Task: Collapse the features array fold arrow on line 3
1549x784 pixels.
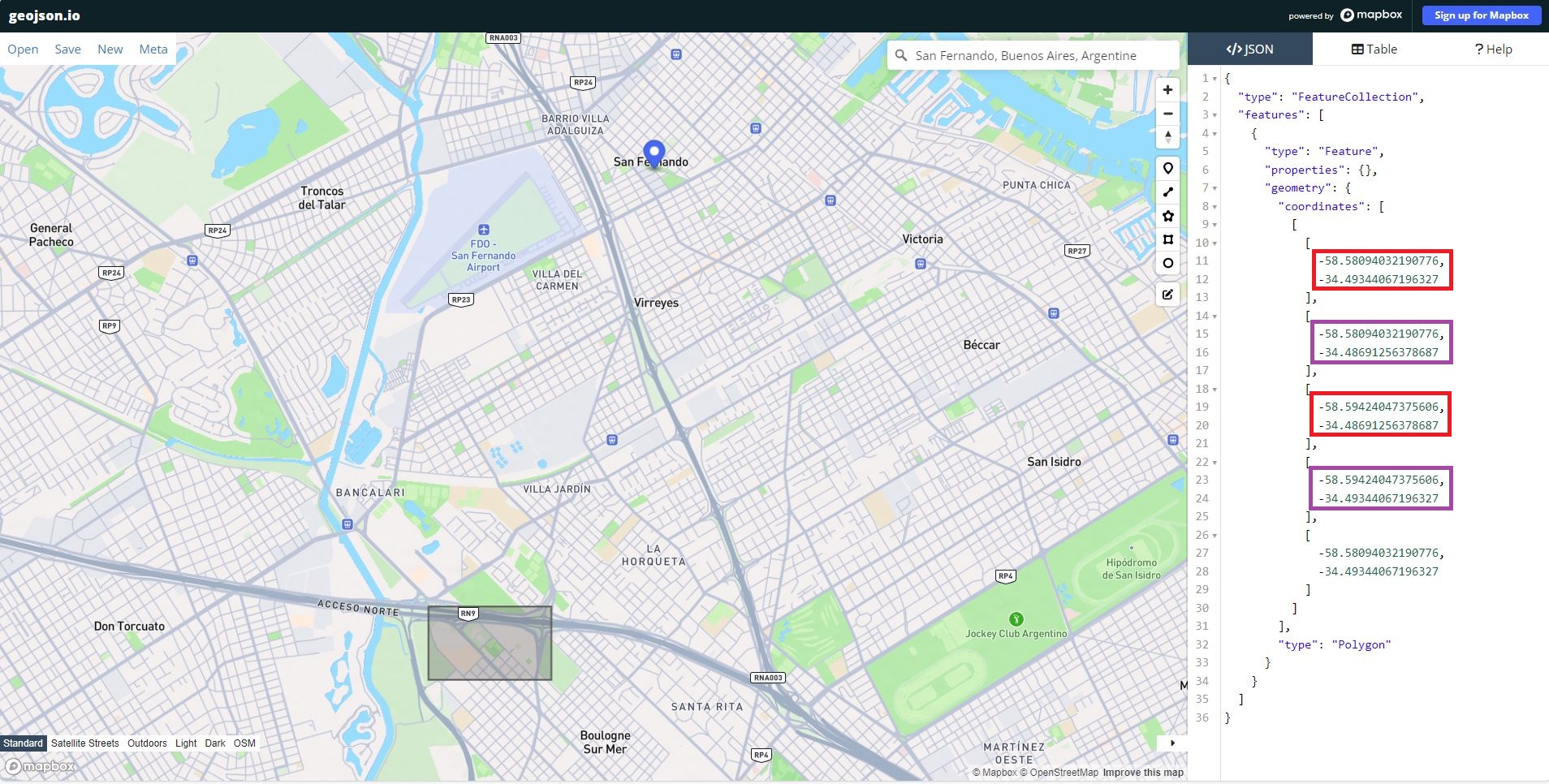Action: 1215,115
